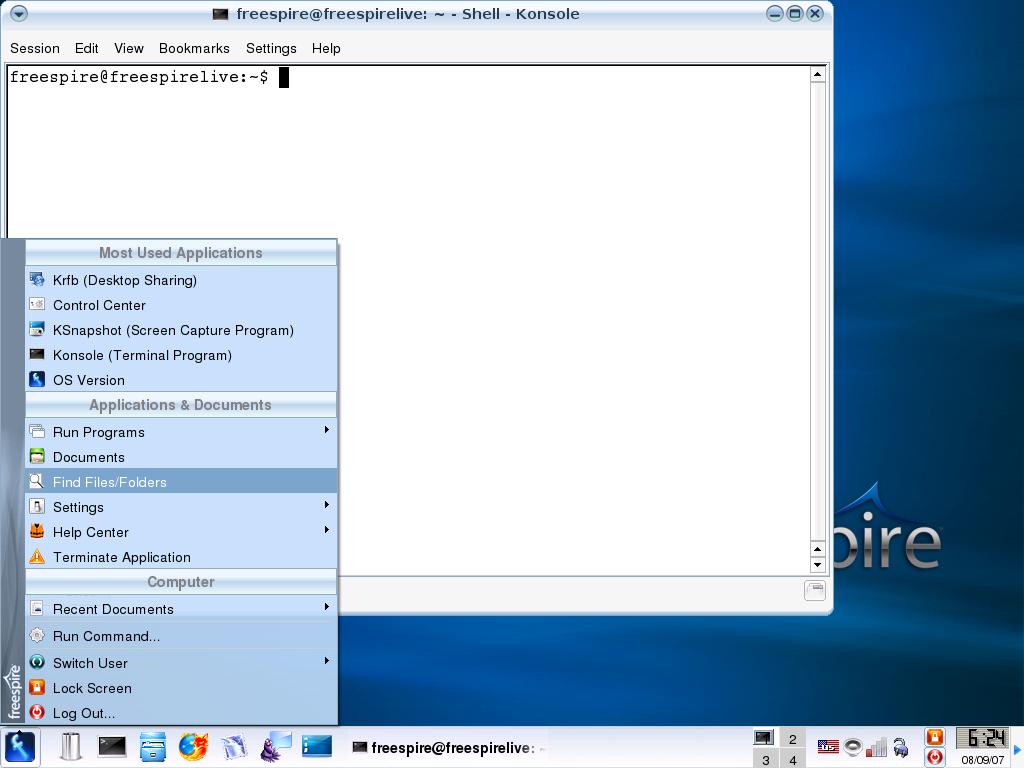This screenshot has width=1024, height=768.
Task: Click the Run Command gear icon
Action: 37,635
